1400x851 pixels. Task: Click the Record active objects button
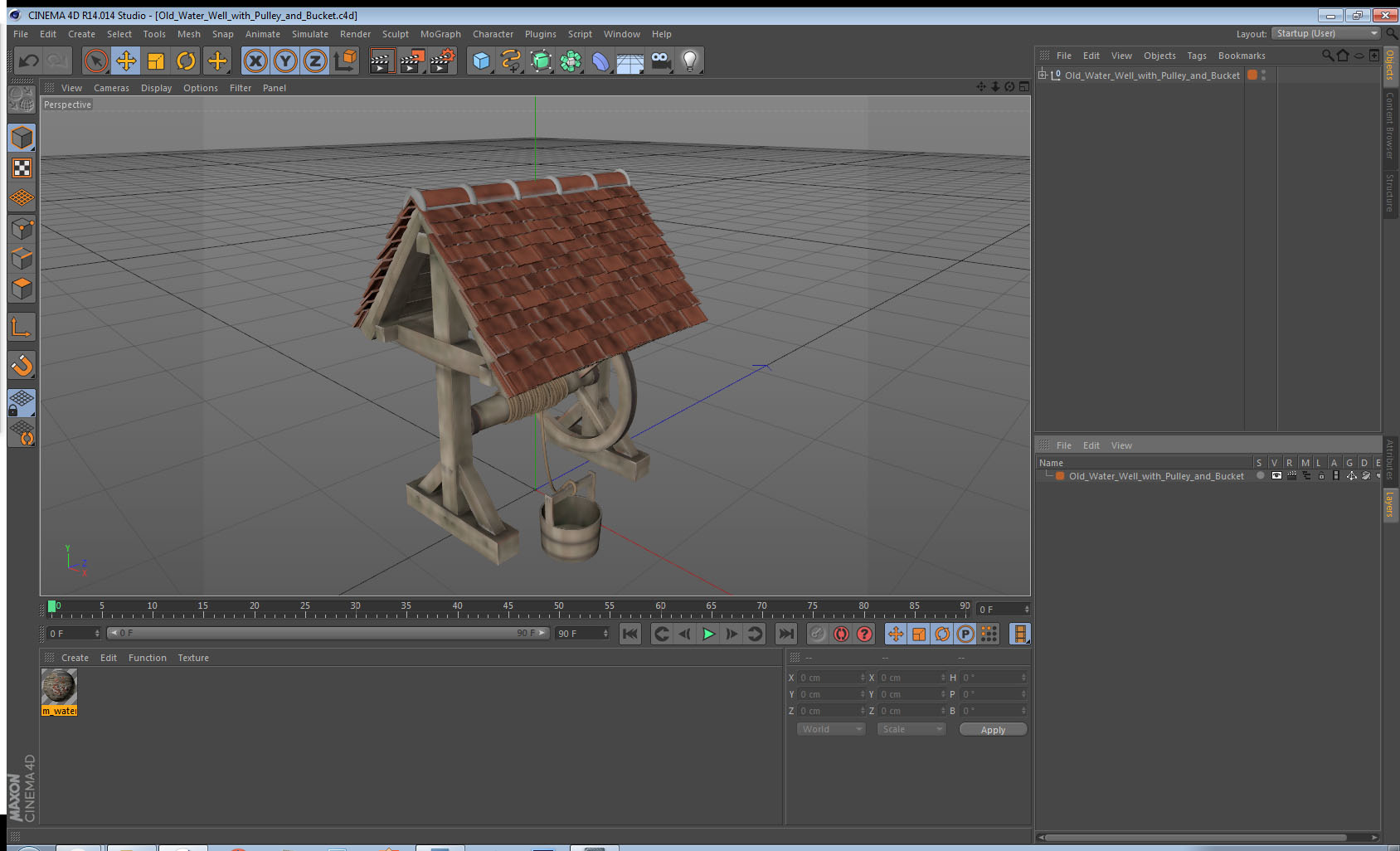point(818,634)
